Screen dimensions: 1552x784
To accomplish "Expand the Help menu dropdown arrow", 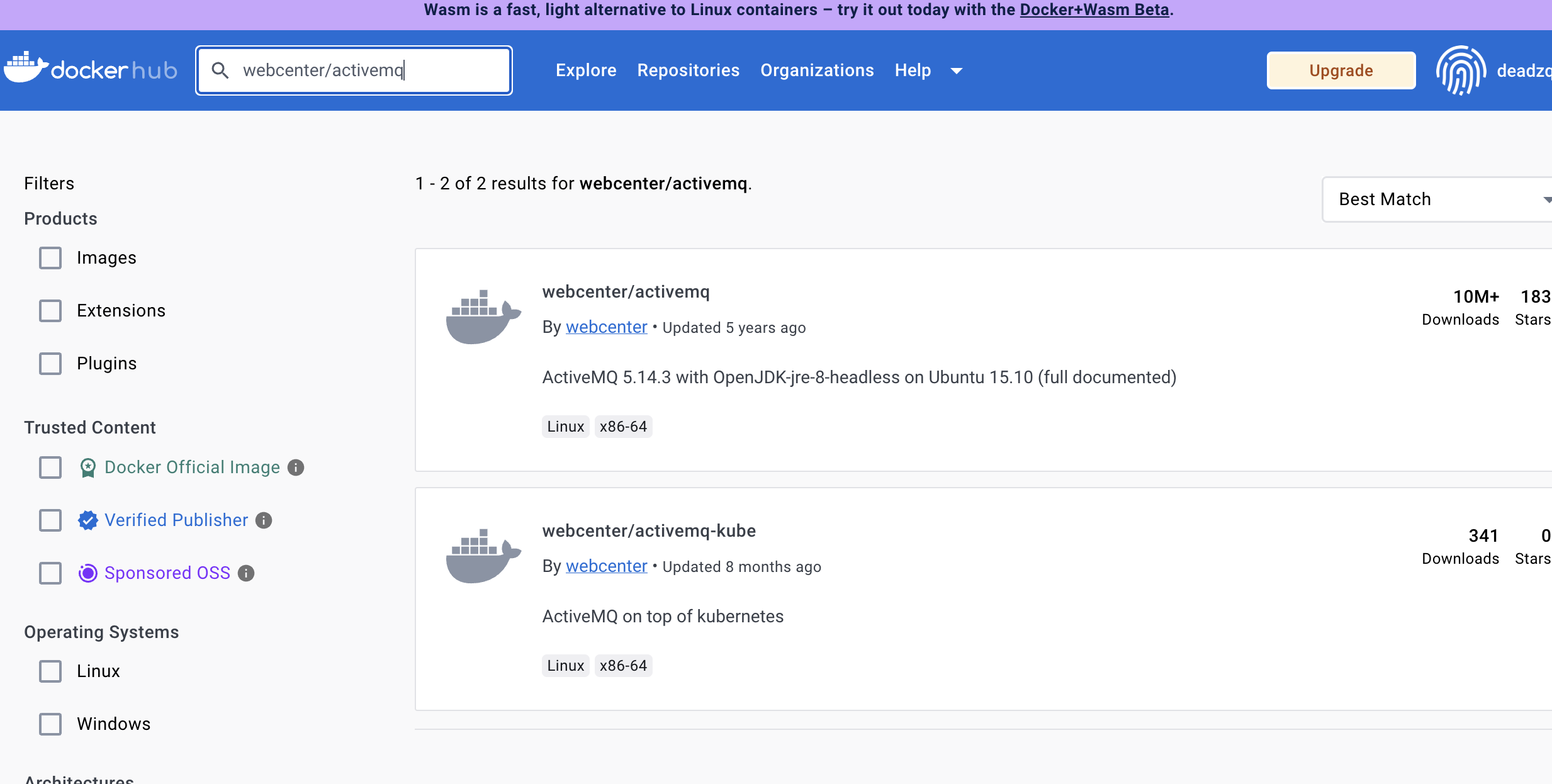I will [957, 71].
